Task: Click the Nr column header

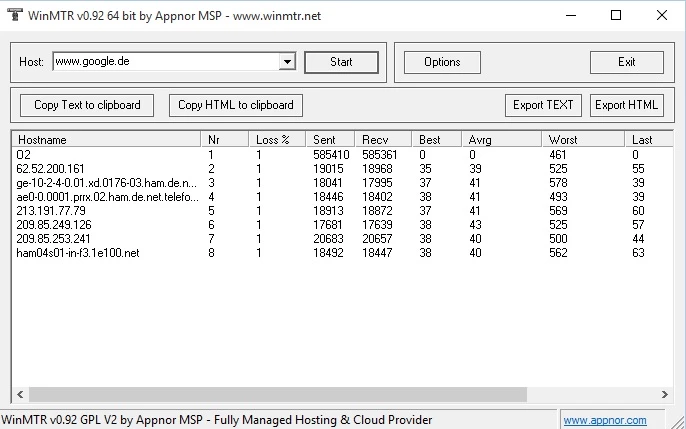Action: tap(224, 140)
